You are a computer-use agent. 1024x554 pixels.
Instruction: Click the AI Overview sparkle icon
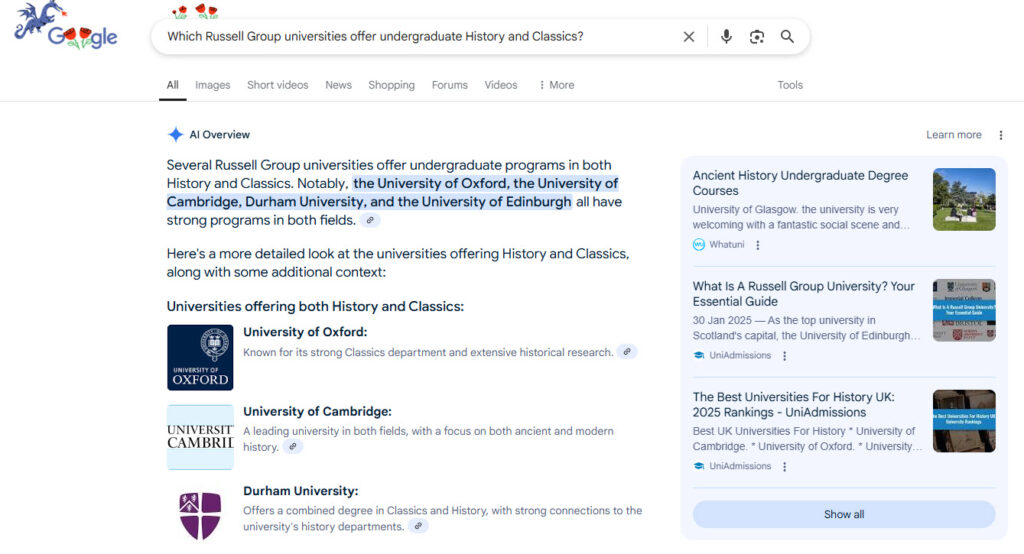pyautogui.click(x=175, y=135)
